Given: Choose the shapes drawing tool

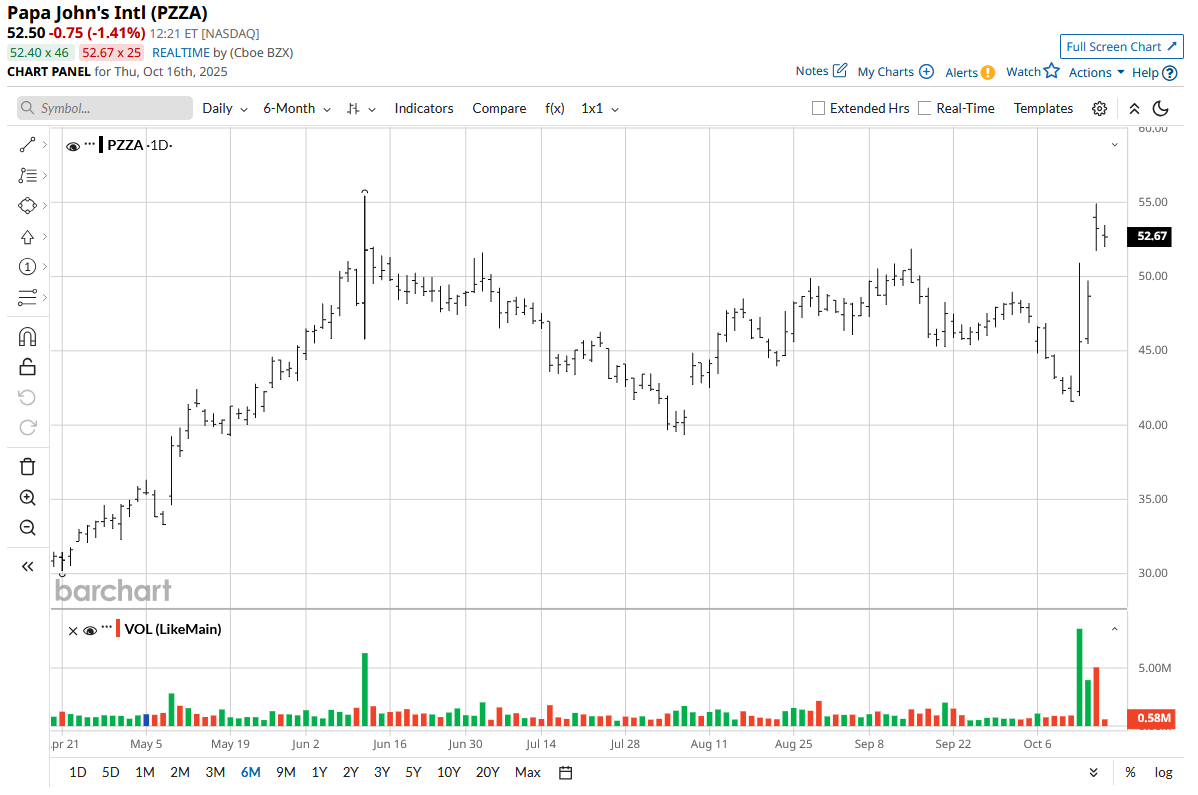Looking at the screenshot, I should [28, 205].
